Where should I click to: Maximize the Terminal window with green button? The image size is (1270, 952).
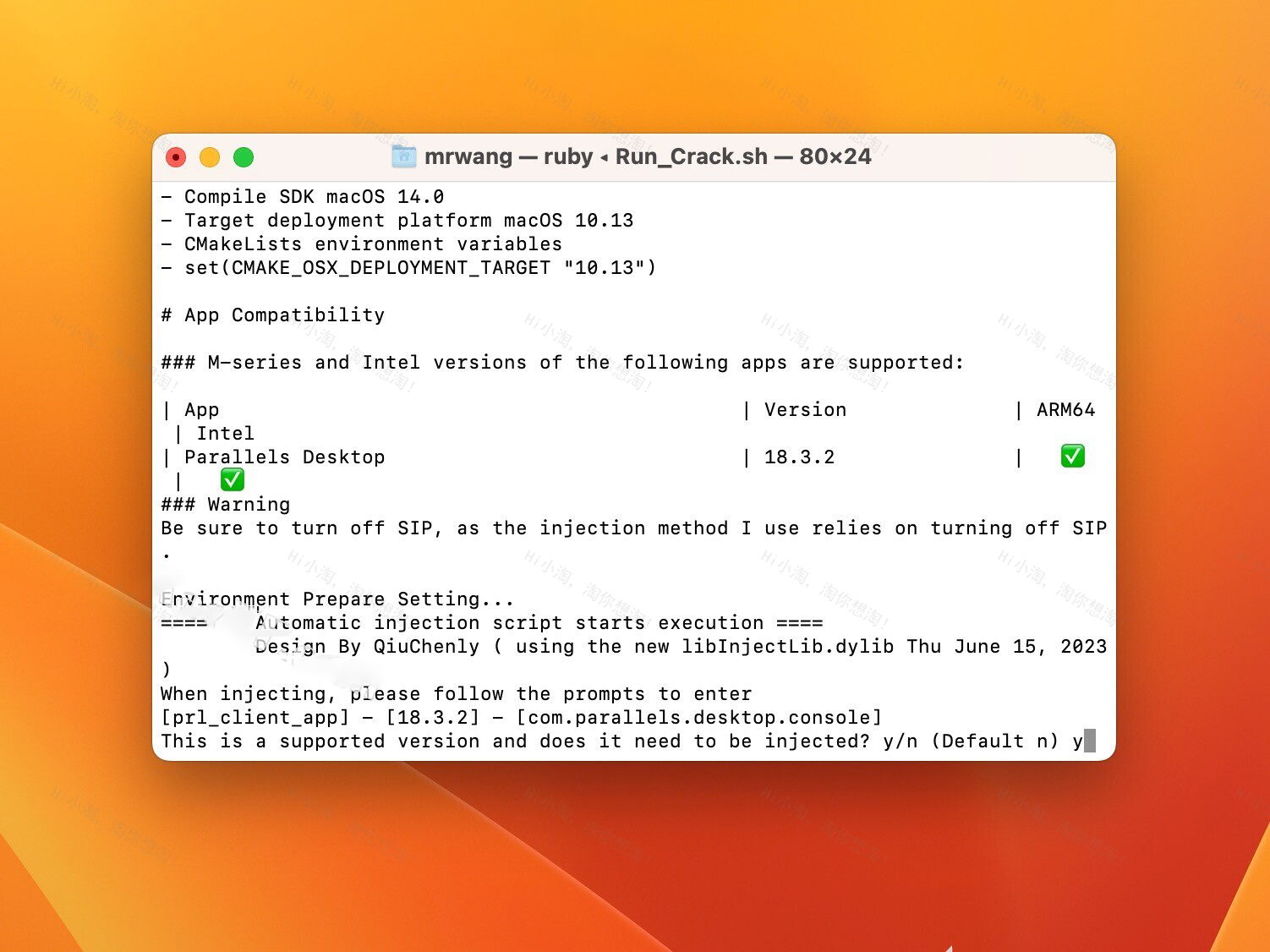(244, 157)
